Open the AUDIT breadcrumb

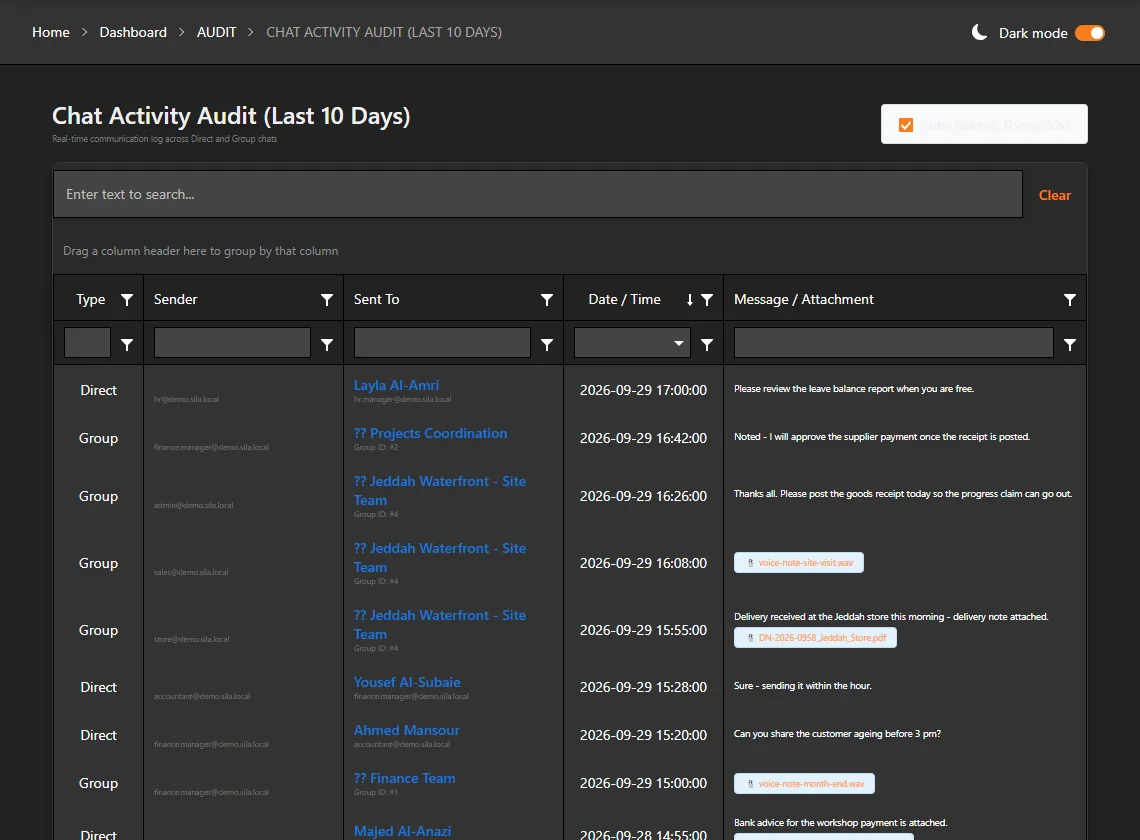[217, 32]
